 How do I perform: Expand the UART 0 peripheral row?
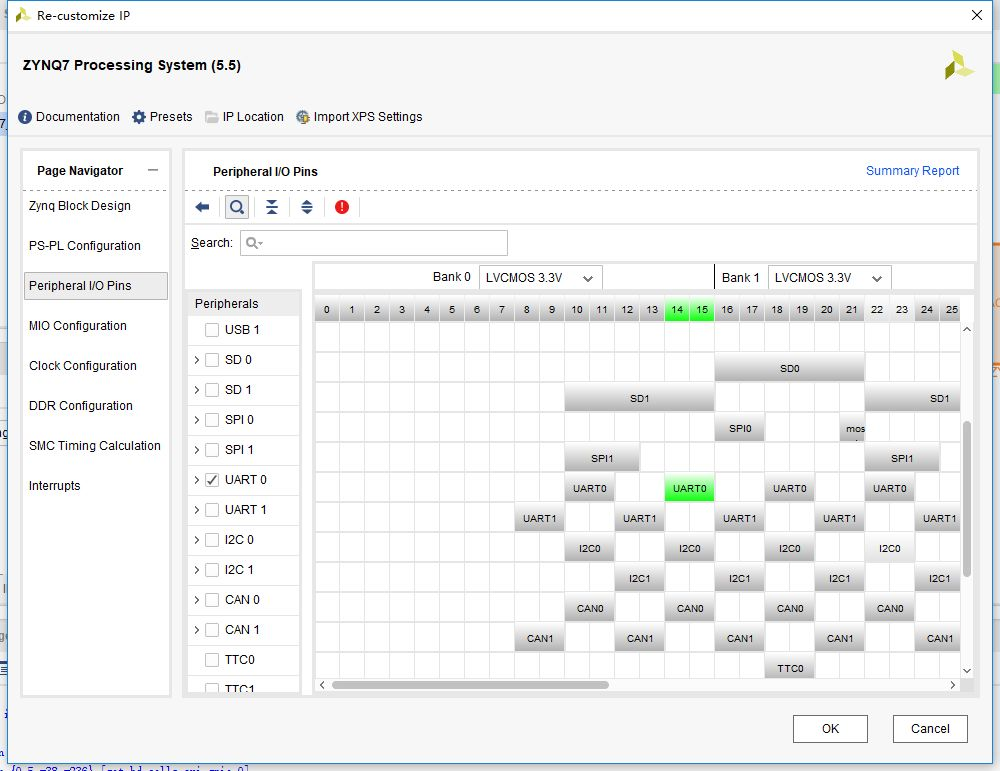coord(196,480)
